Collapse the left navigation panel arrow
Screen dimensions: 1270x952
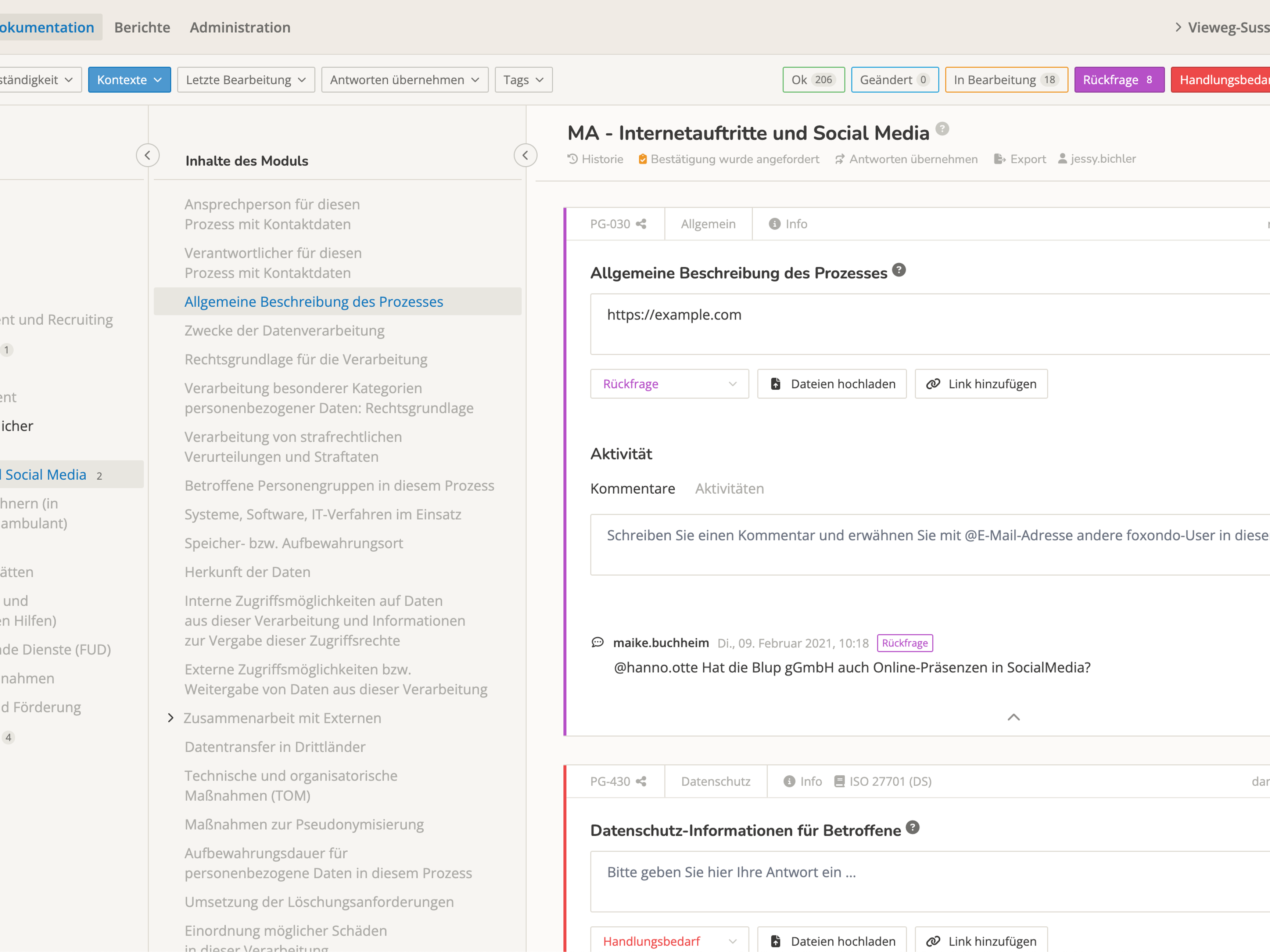pos(148,155)
